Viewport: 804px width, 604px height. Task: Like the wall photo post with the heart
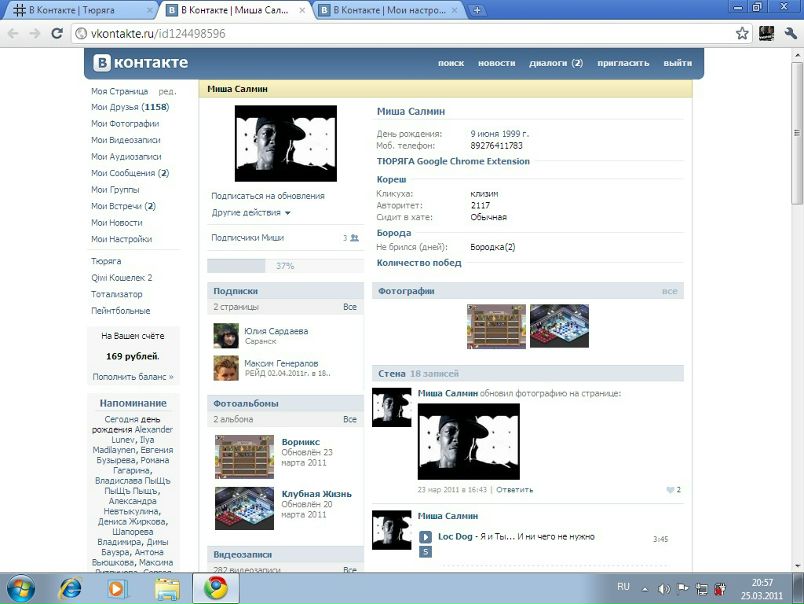click(671, 490)
